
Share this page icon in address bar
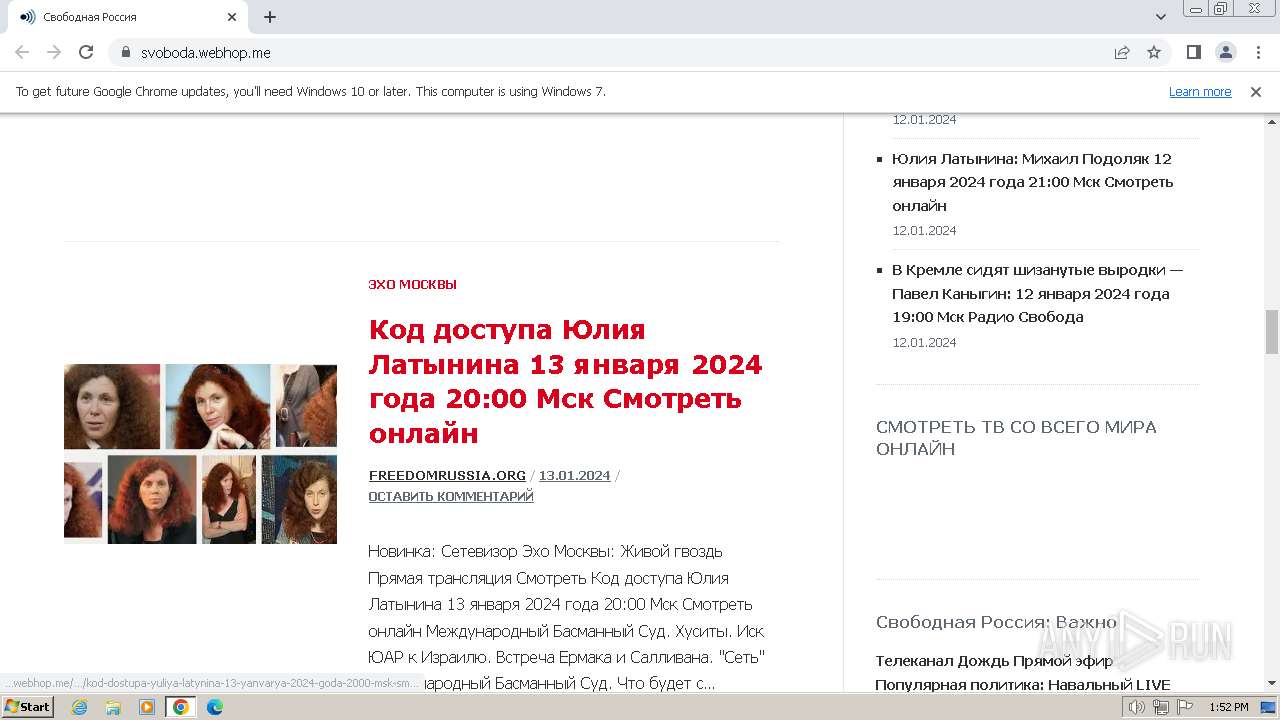(1122, 52)
